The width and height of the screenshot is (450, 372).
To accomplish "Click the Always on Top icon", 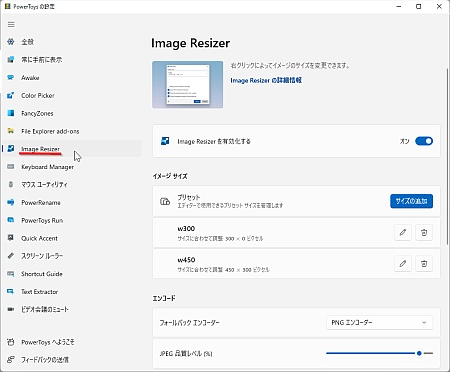I will coord(11,60).
